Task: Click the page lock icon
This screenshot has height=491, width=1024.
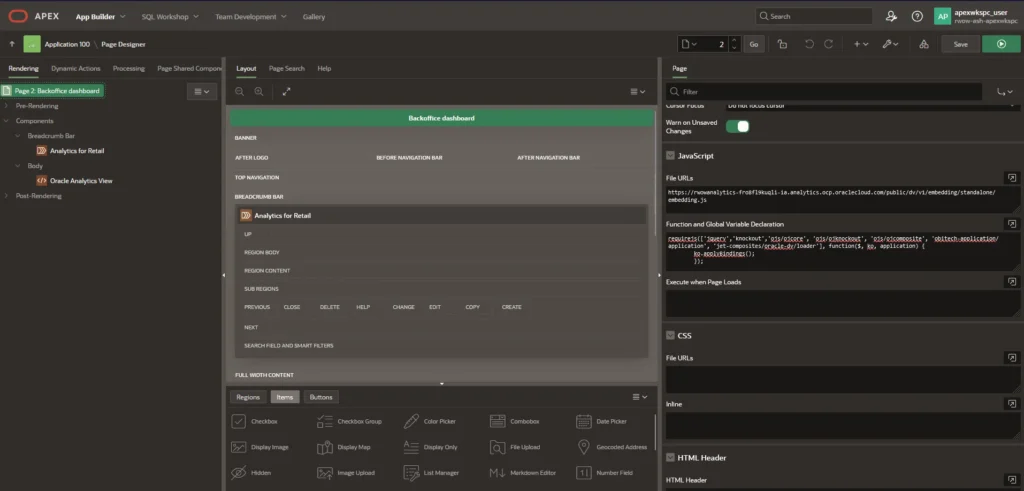Action: pyautogui.click(x=782, y=44)
